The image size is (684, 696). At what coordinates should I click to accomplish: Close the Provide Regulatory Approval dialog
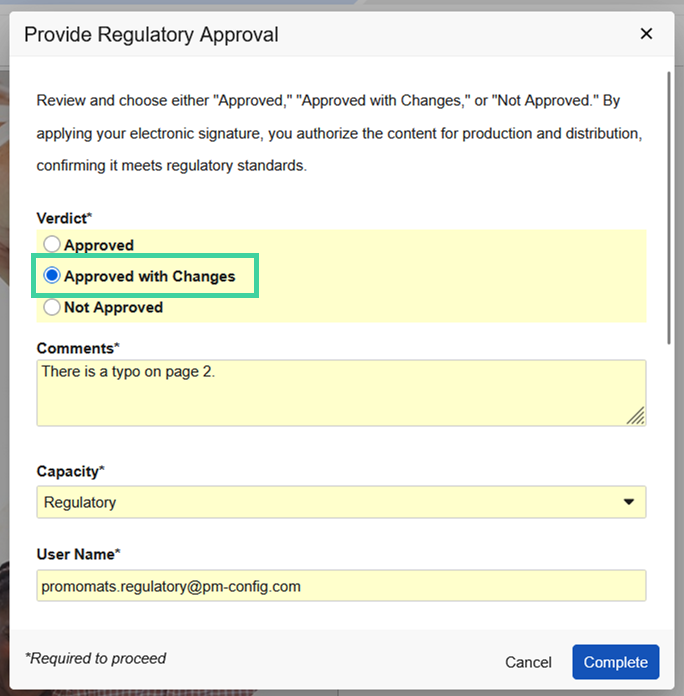tap(646, 34)
